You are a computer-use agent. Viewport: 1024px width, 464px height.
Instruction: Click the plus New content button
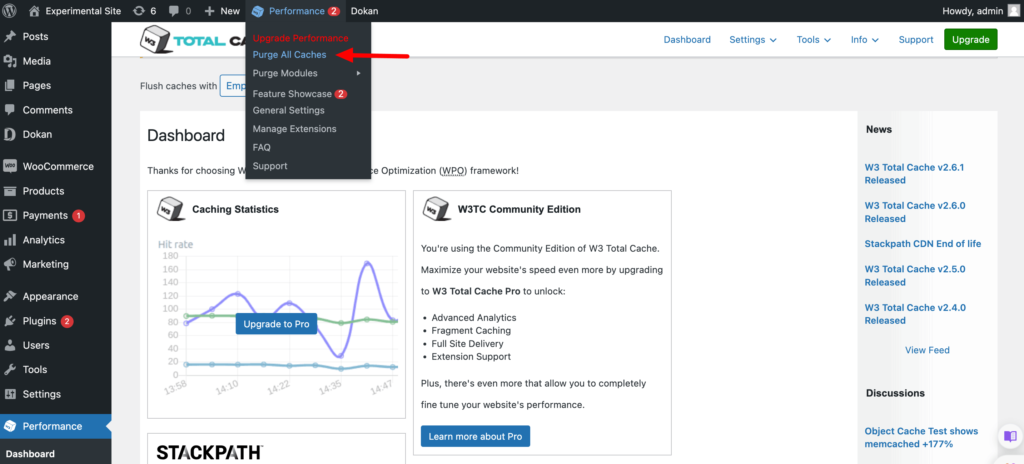[221, 10]
